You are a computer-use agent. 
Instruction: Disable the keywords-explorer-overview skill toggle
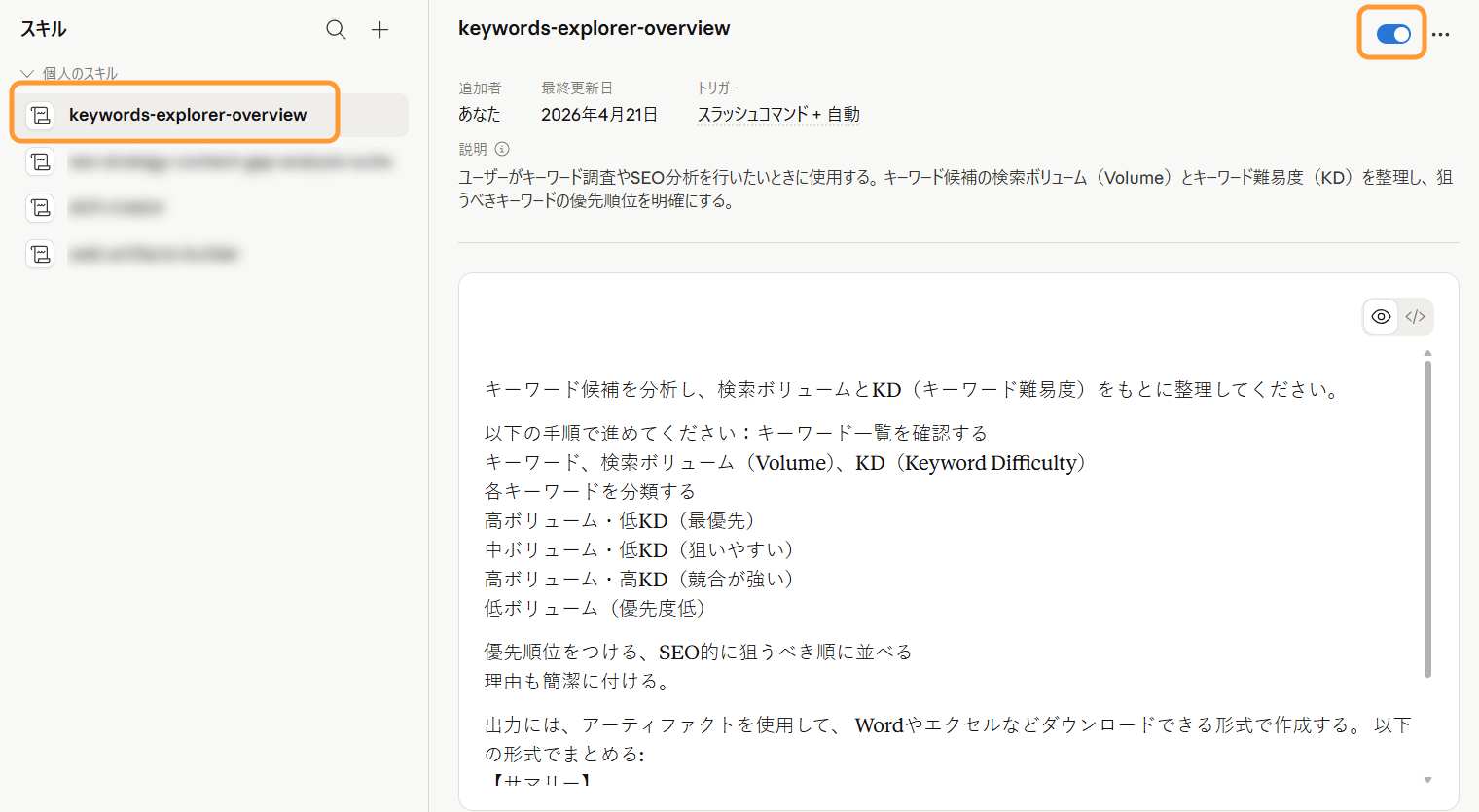point(1392,34)
